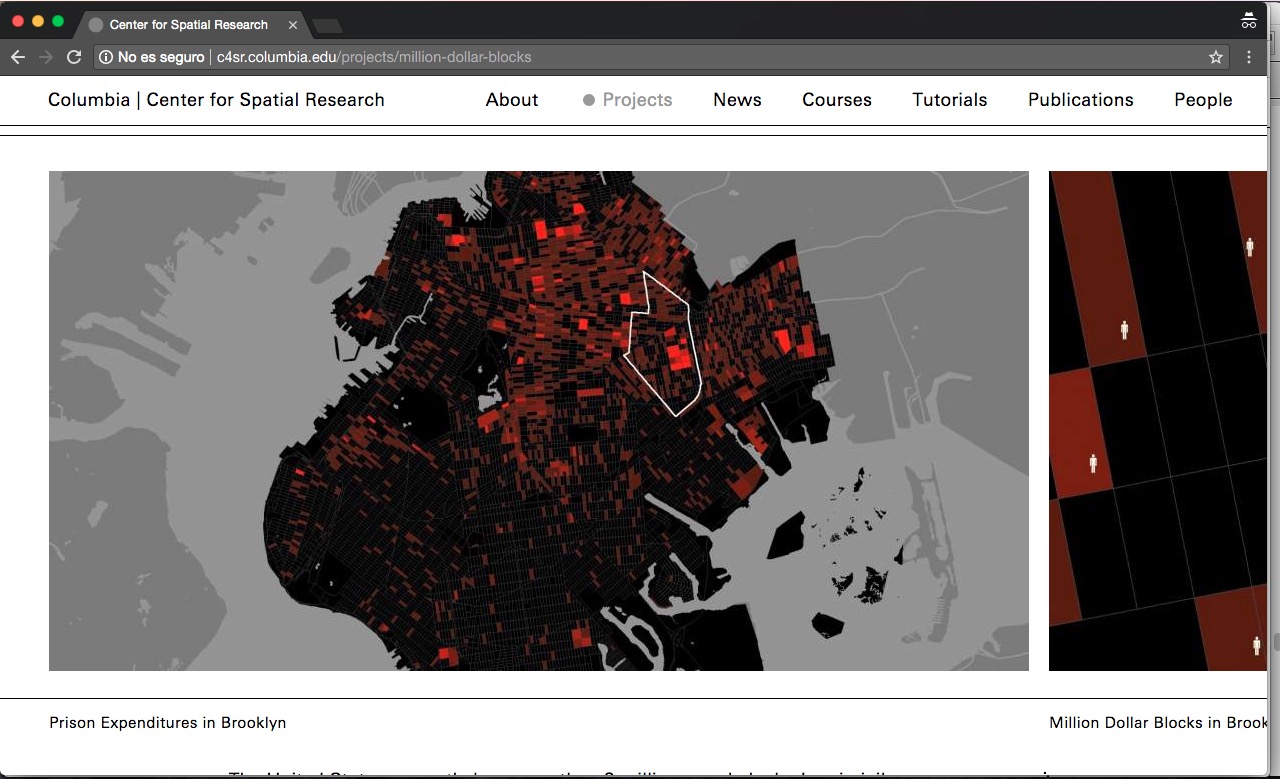
Task: Click the yellow macOS minimize window button
Action: coord(38,21)
